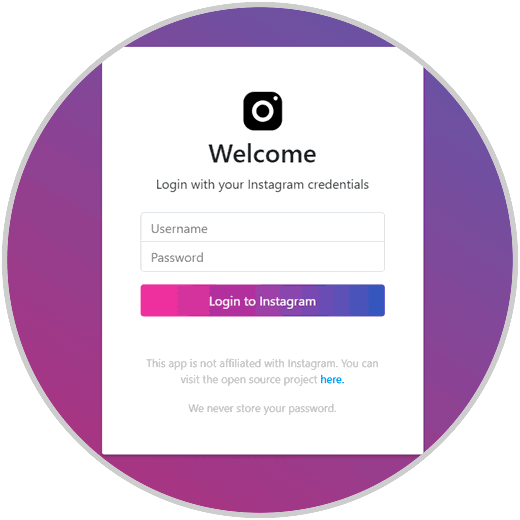
Task: Click the small flash dot on the camera logo
Action: (x=276, y=98)
